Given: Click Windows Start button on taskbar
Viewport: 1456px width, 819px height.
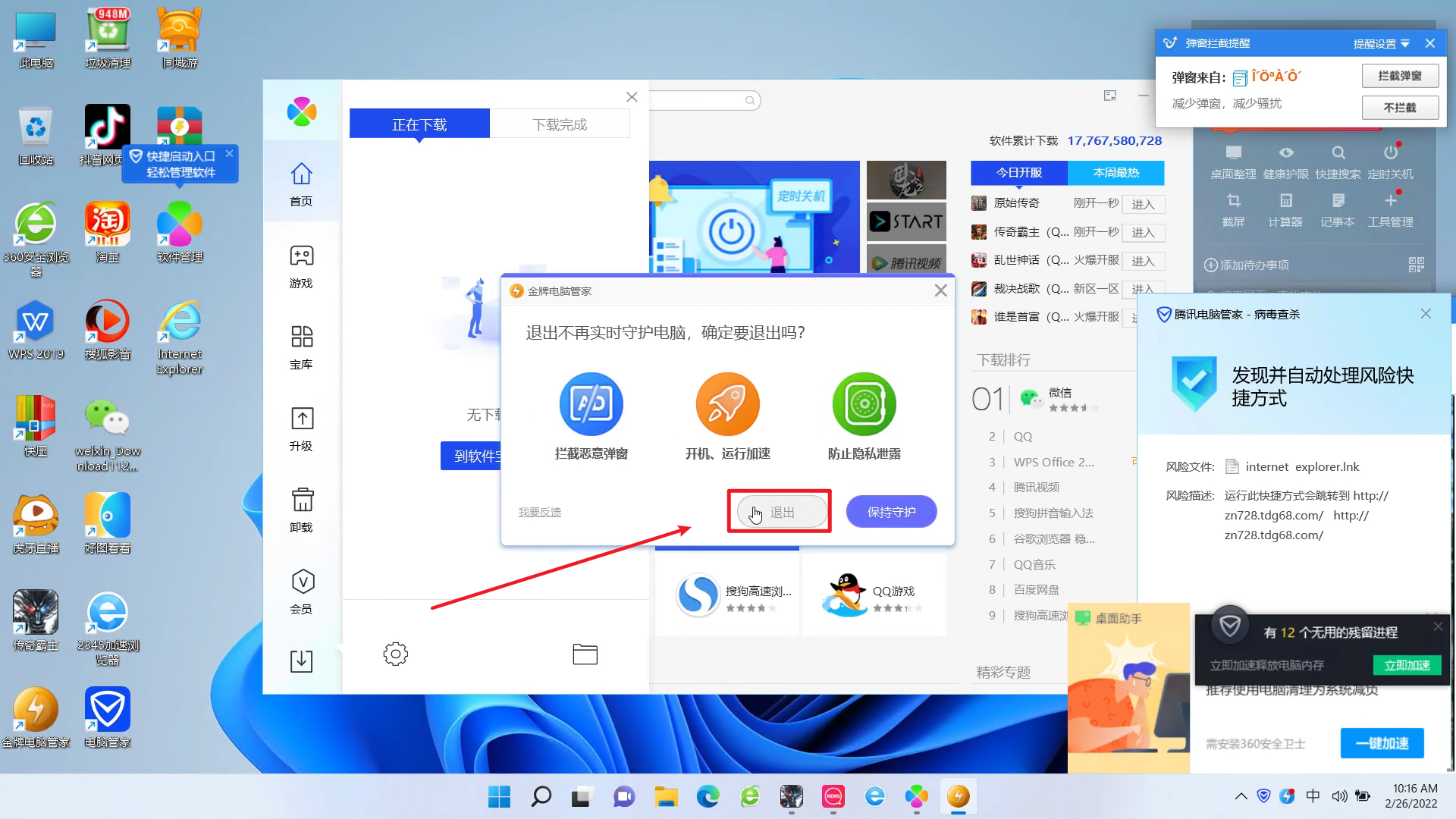Looking at the screenshot, I should (499, 796).
